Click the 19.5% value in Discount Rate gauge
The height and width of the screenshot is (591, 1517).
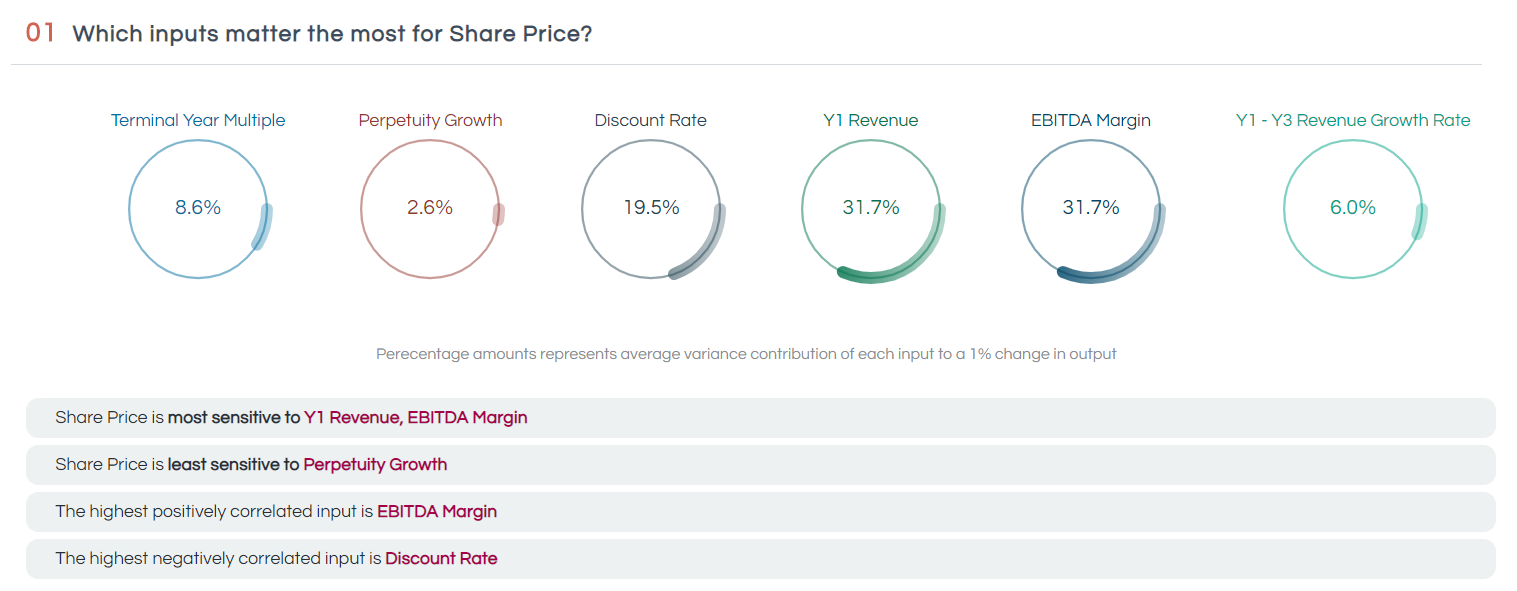651,208
